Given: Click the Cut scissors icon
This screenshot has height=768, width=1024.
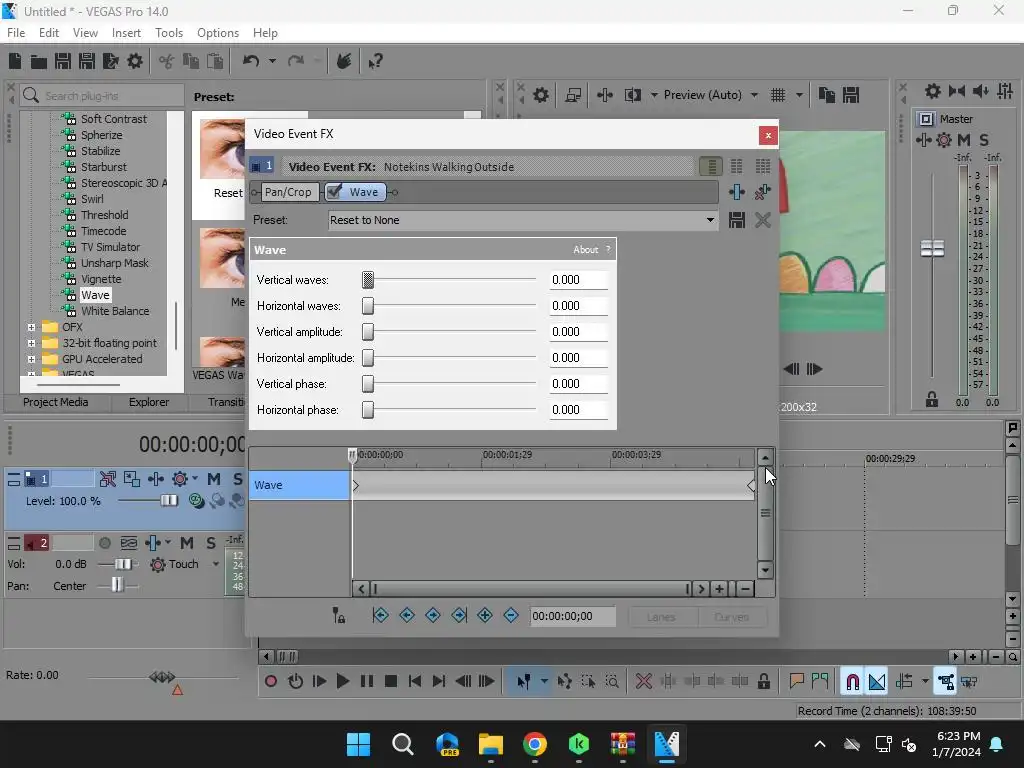Looking at the screenshot, I should tap(167, 61).
